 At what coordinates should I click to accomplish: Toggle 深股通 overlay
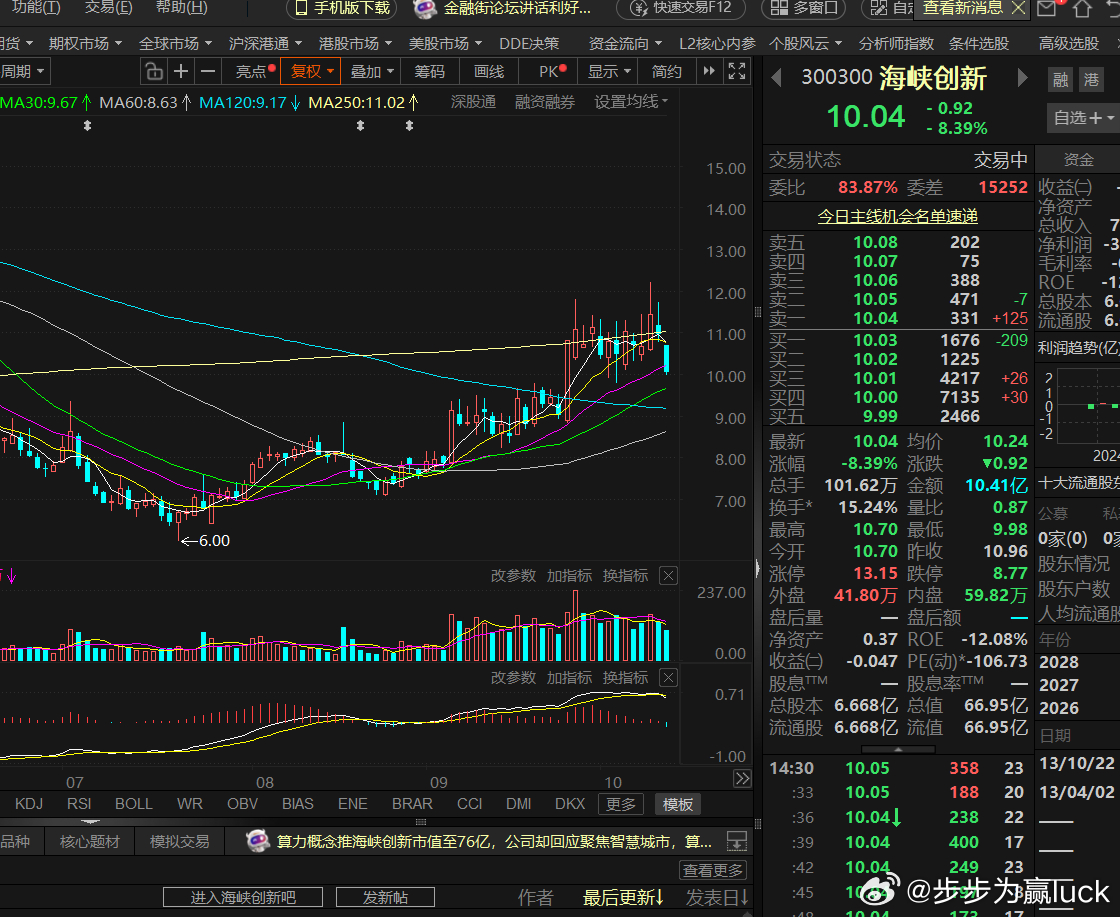coord(473,102)
